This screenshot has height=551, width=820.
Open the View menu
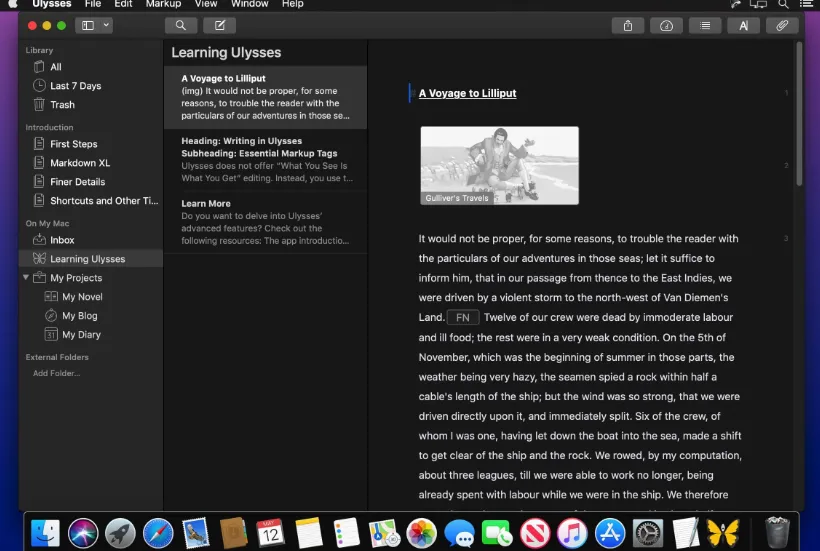point(206,4)
